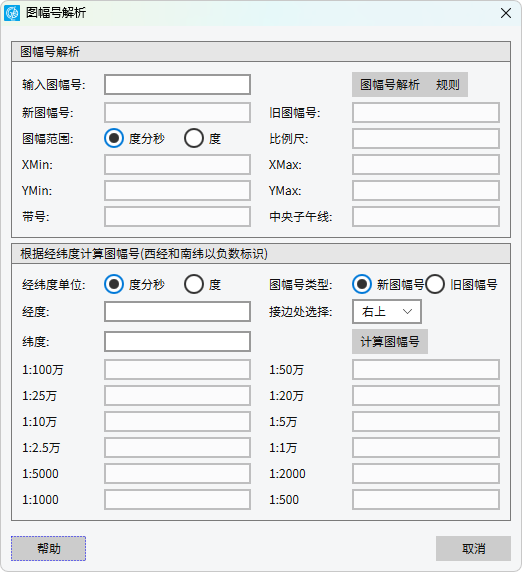Click the 中央子午线 output field
522x572 pixels.
426,217
